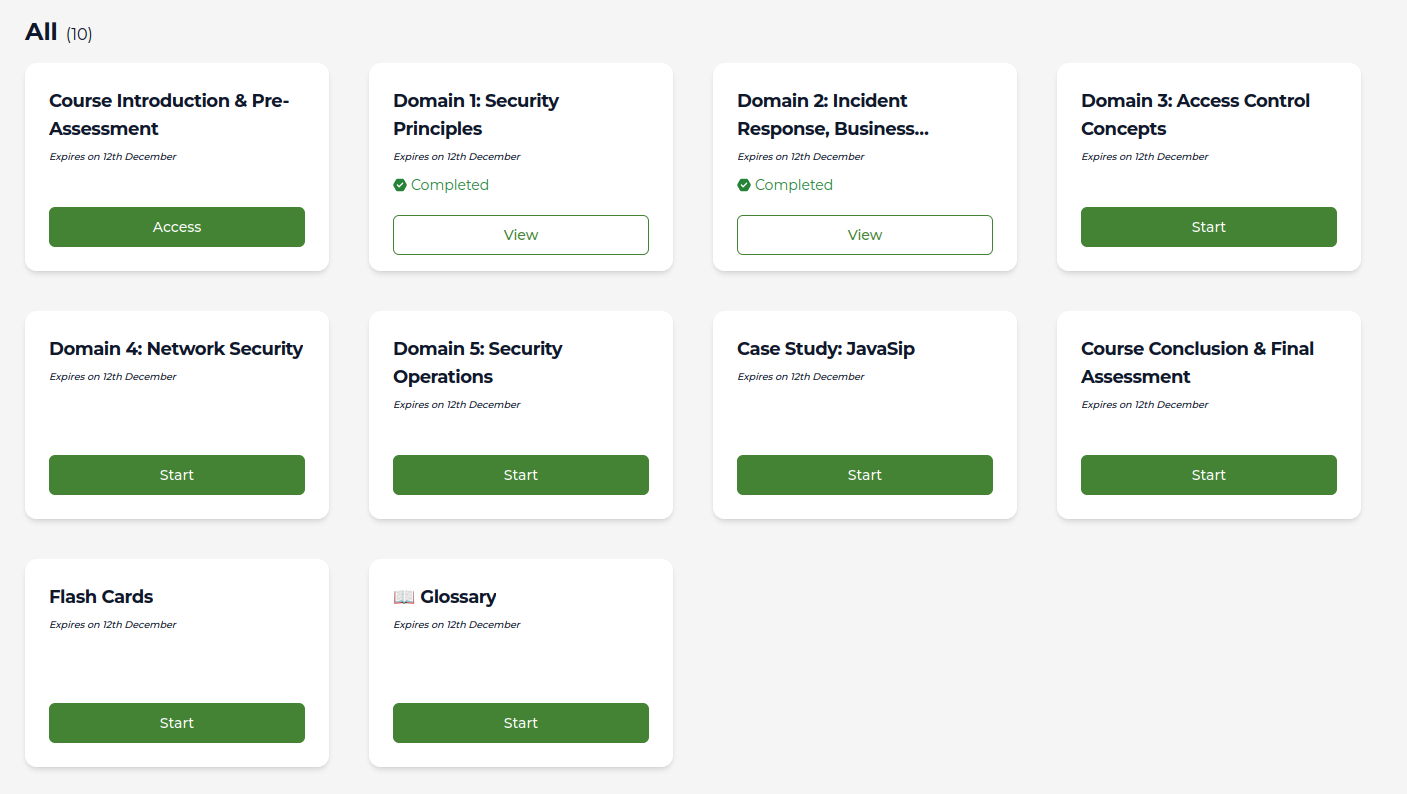Click the All (10) section heading
The height and width of the screenshot is (794, 1407).
tap(59, 32)
